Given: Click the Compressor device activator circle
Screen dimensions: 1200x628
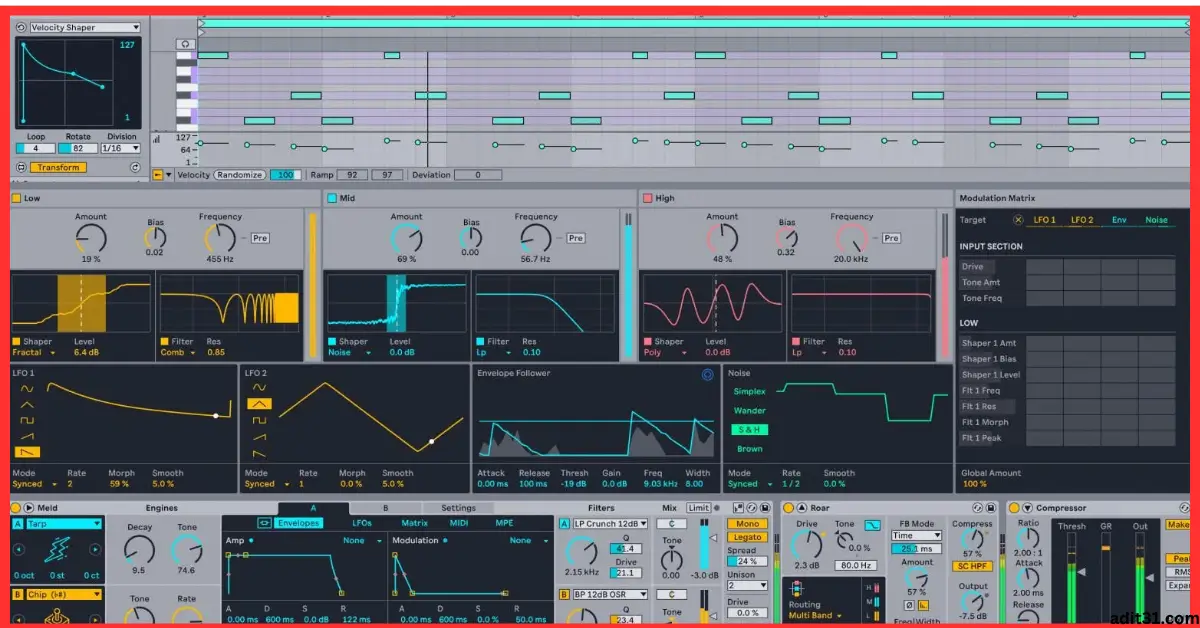Looking at the screenshot, I should pyautogui.click(x=1014, y=508).
